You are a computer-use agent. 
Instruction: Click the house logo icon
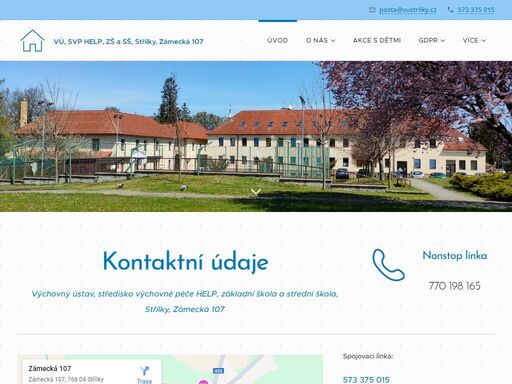click(32, 41)
